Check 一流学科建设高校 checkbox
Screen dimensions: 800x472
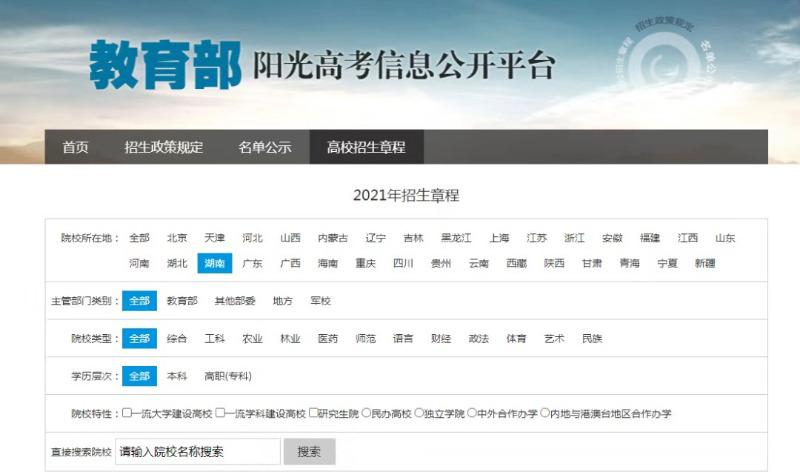tap(220, 413)
